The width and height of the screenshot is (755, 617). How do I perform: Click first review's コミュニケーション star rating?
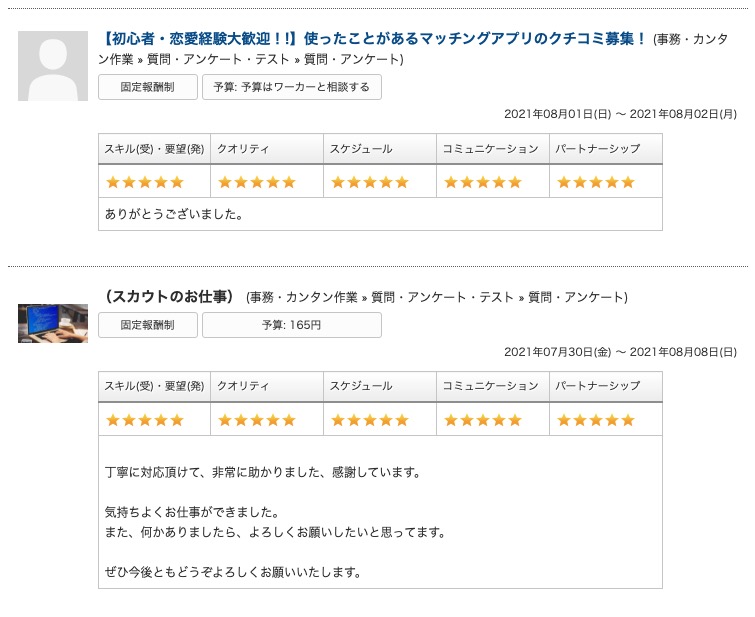[483, 182]
